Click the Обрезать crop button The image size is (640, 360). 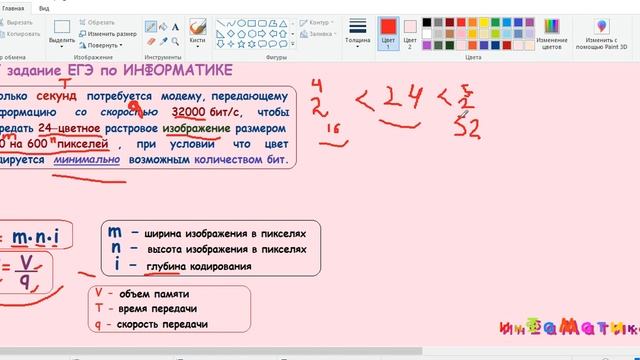(x=97, y=22)
